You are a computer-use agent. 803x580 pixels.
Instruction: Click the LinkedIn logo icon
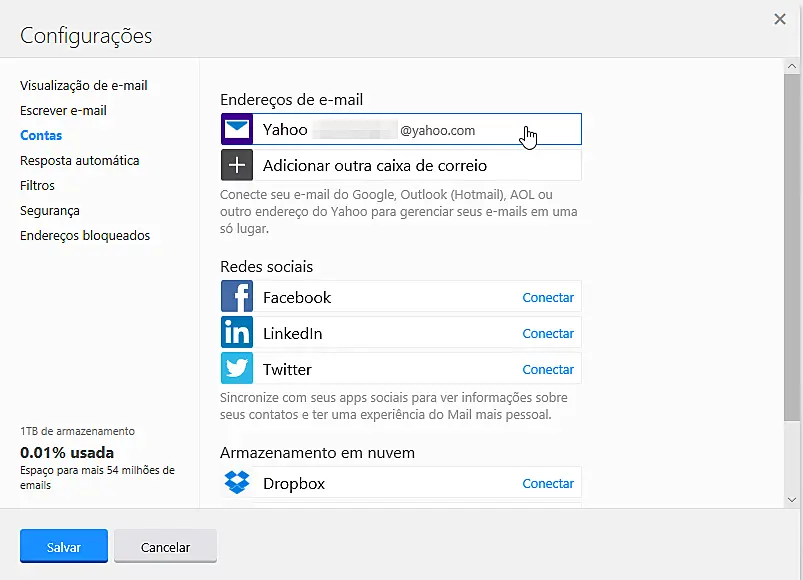(237, 333)
